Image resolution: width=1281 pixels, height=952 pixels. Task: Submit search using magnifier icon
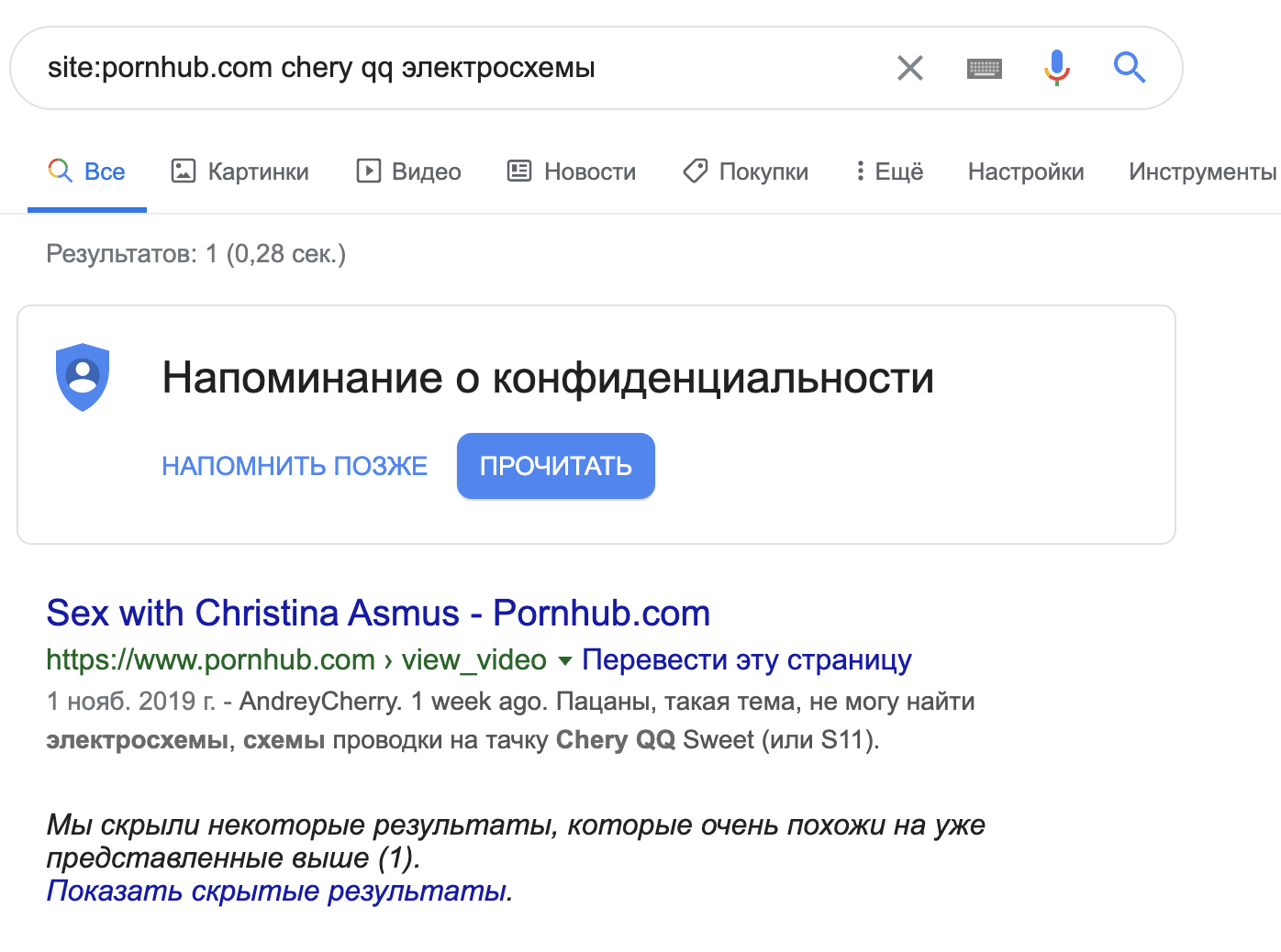point(1130,68)
